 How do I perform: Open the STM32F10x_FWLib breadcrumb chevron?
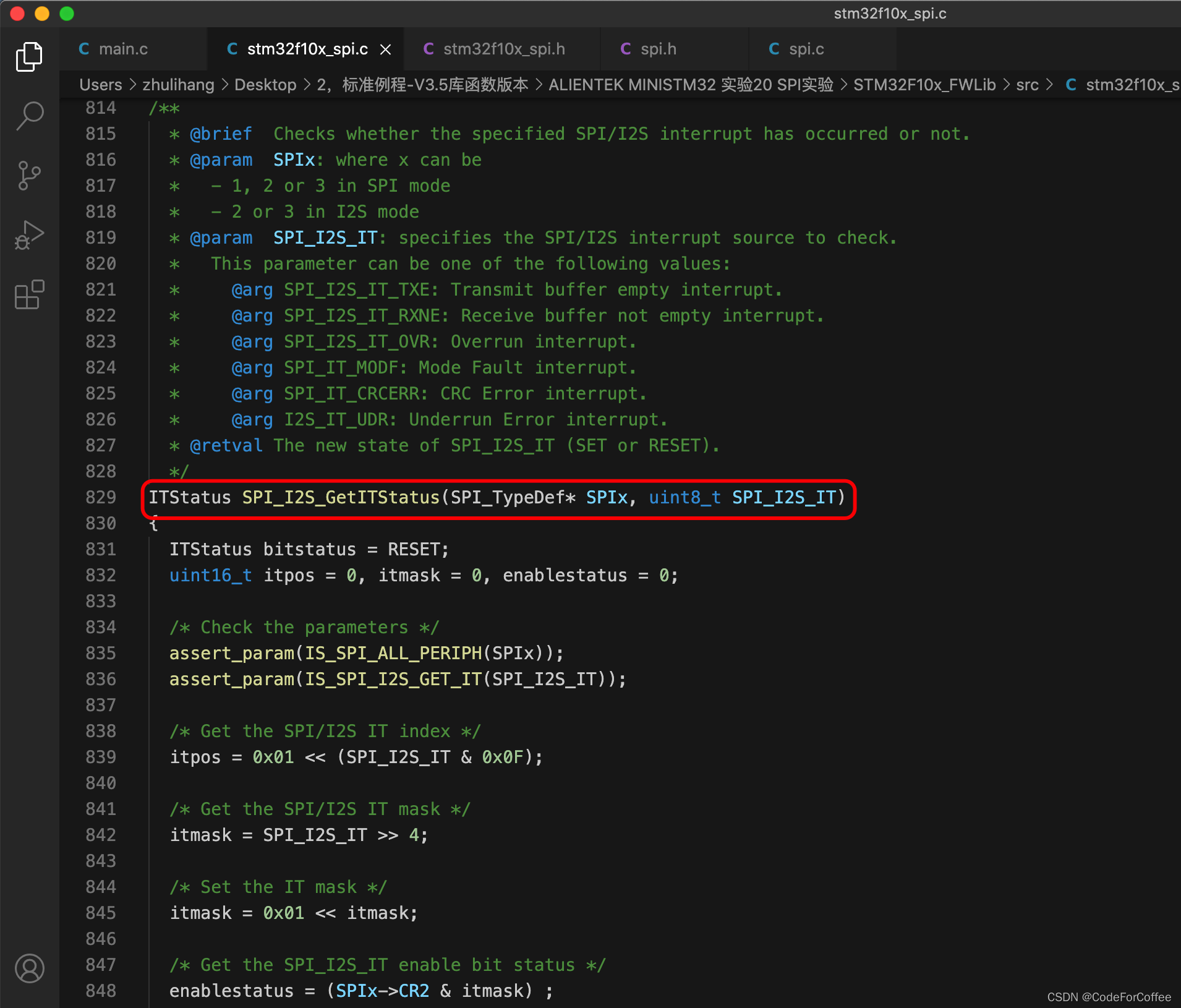click(1007, 85)
